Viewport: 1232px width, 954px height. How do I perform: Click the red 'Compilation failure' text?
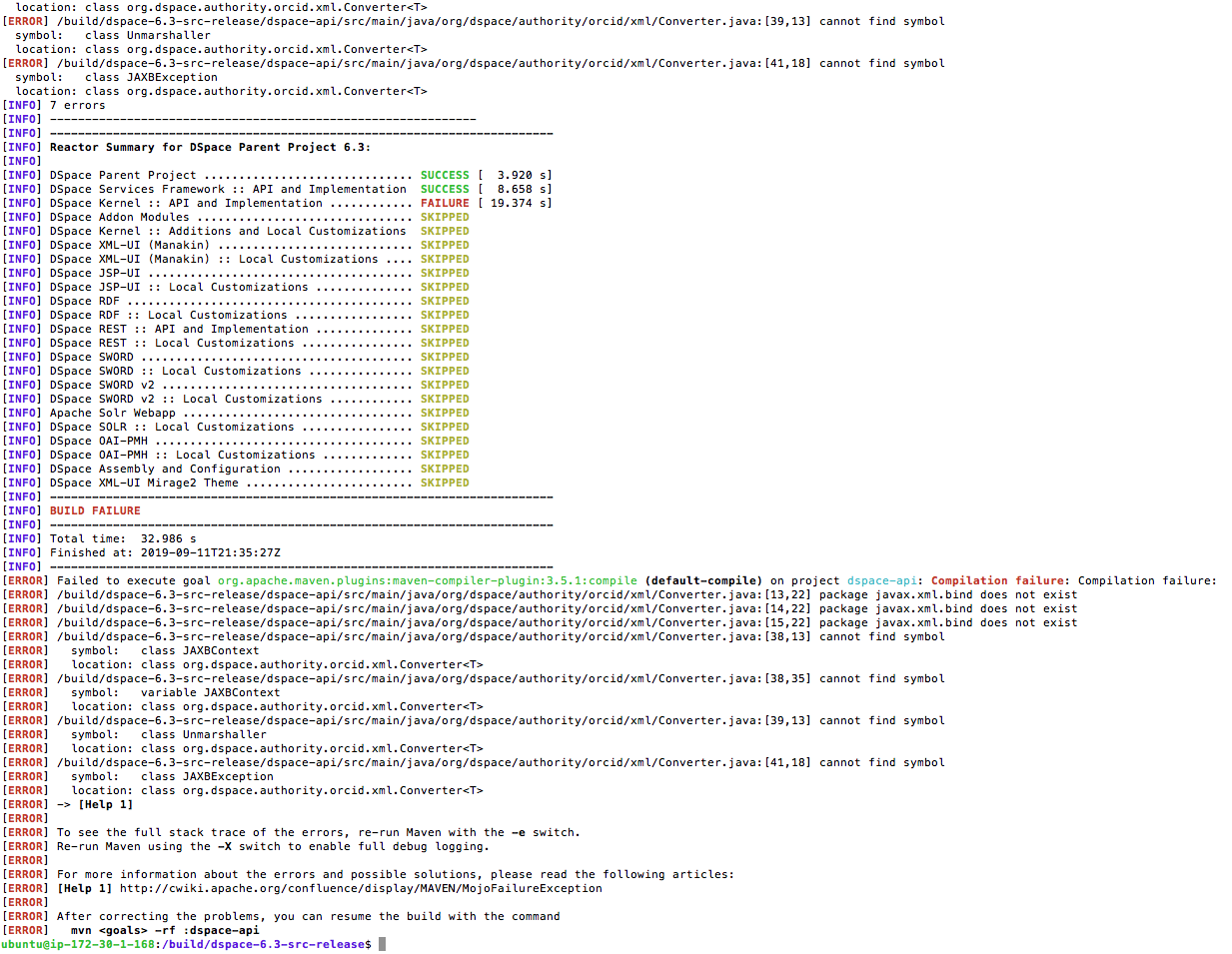click(997, 580)
